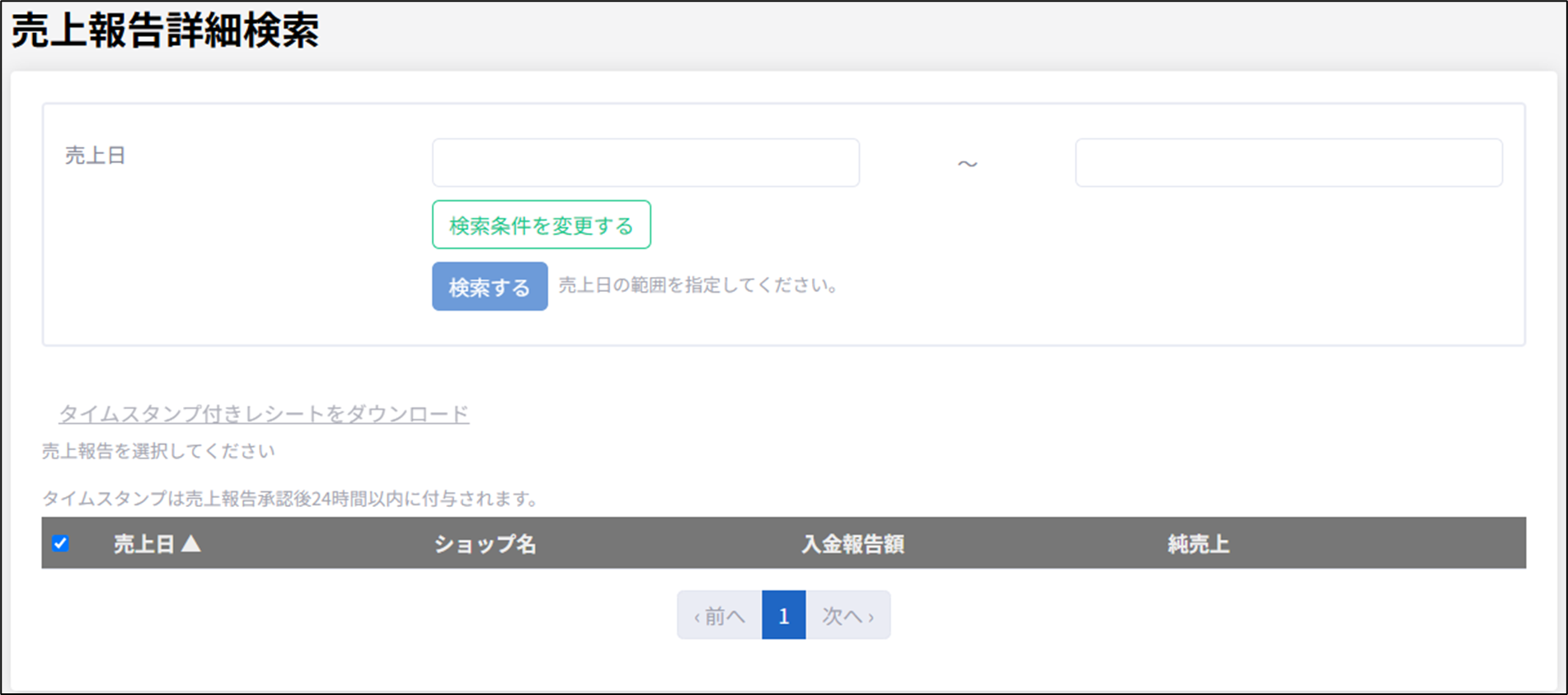Click the 入金報告額 column header

[852, 544]
